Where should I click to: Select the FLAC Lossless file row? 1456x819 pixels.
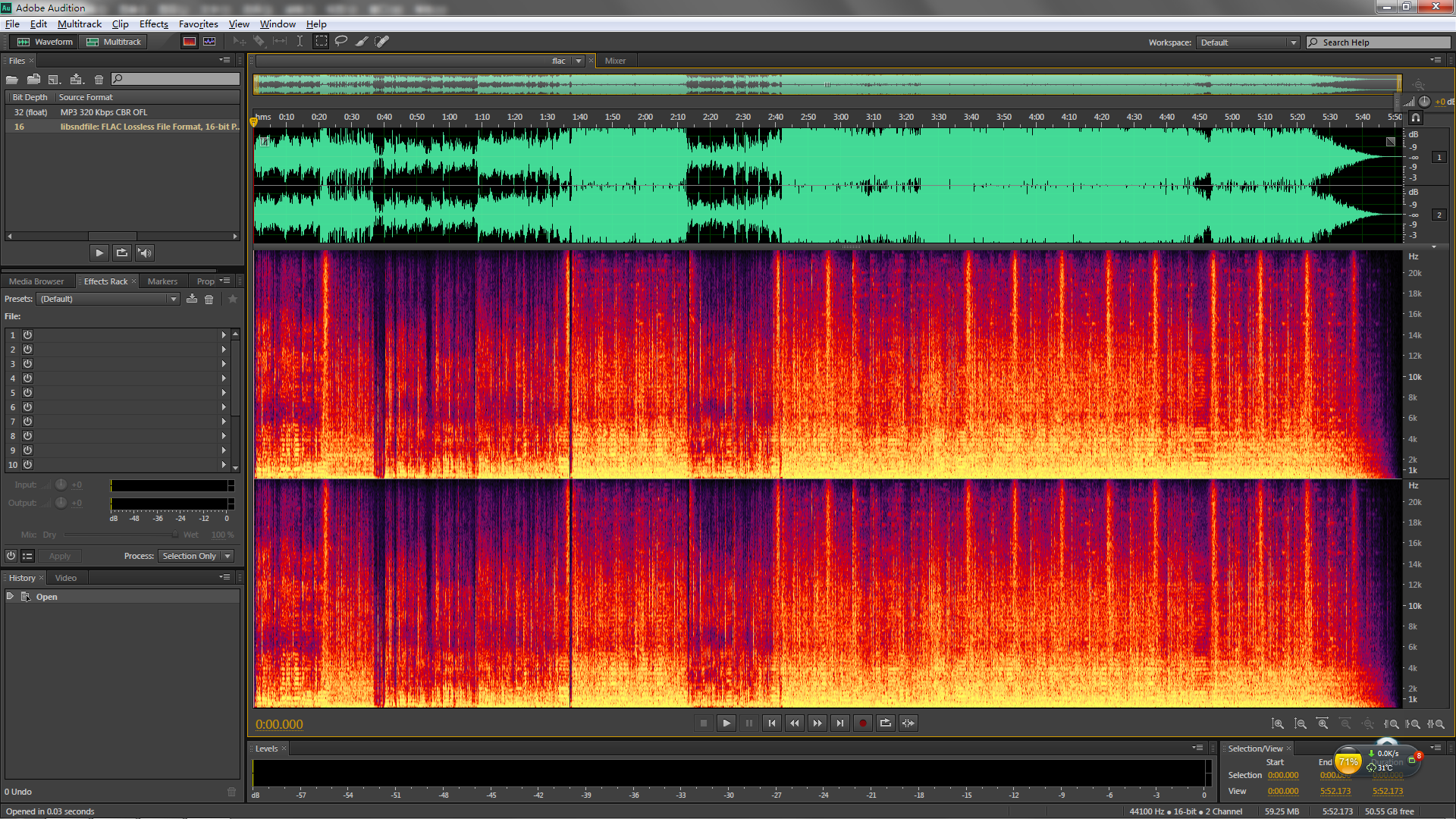pyautogui.click(x=123, y=127)
